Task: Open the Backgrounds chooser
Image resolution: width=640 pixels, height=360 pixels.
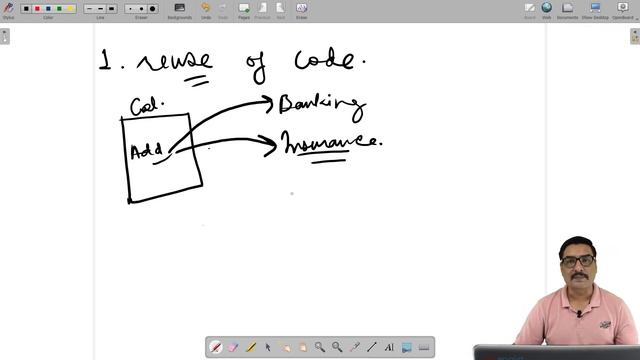Action: point(180,11)
